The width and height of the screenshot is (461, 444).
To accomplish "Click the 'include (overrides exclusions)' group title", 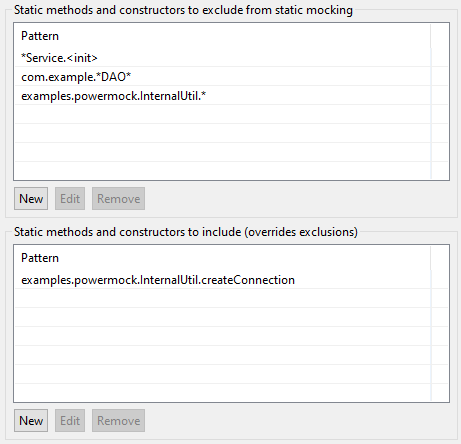I will (186, 232).
